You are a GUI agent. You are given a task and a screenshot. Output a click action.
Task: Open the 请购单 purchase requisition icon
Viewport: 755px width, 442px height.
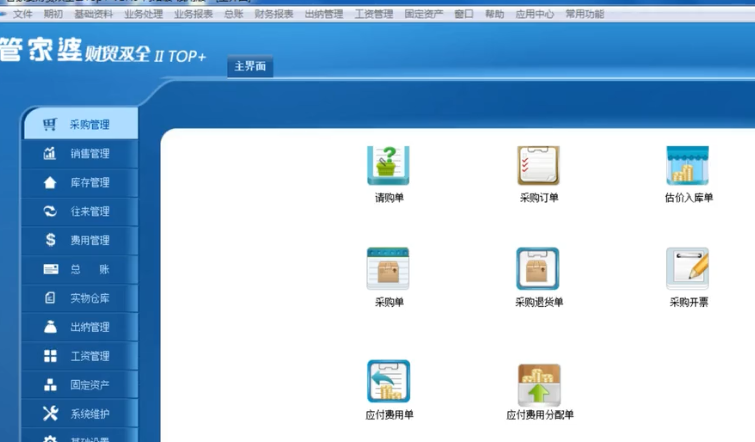(x=388, y=166)
